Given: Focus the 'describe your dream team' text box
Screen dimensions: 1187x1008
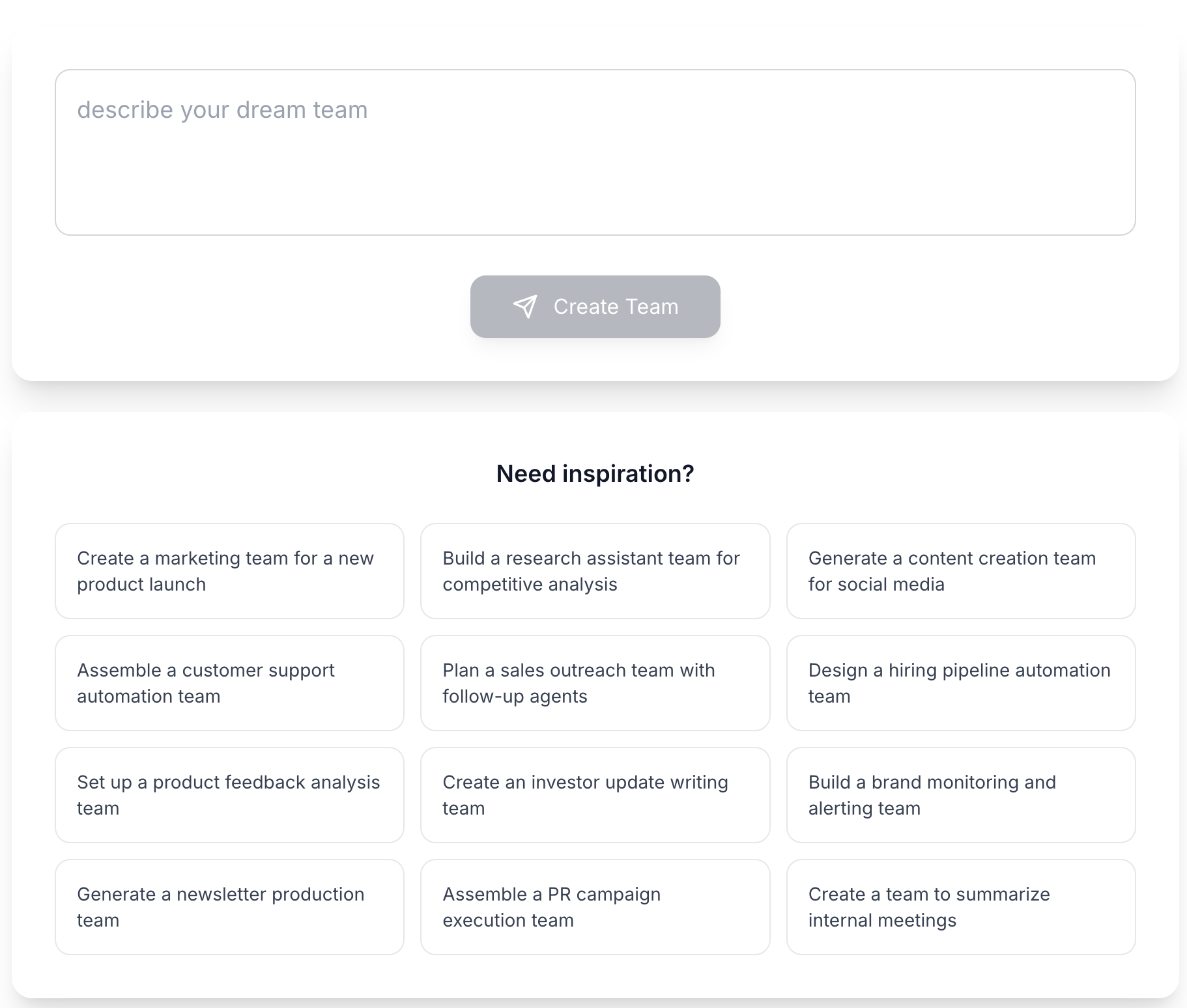Looking at the screenshot, I should click(595, 152).
